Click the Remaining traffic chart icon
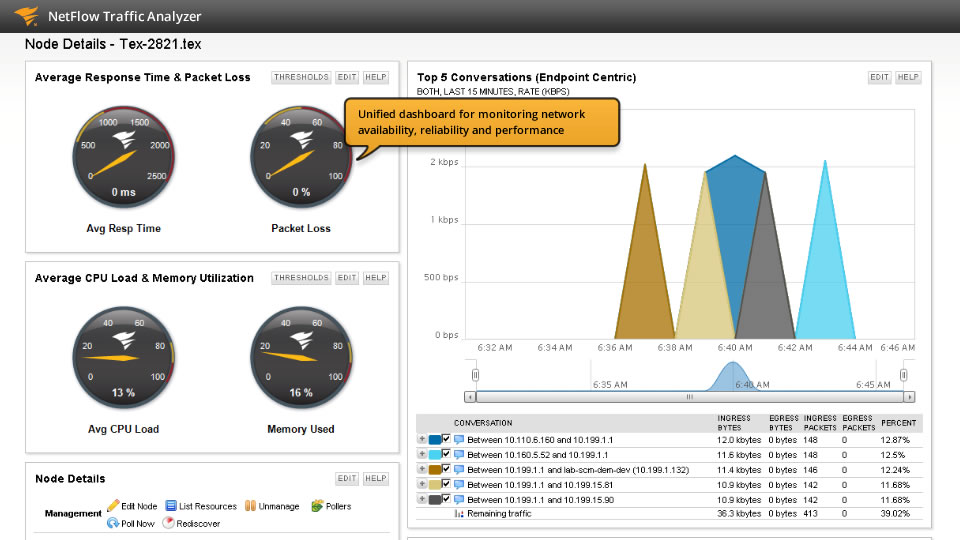This screenshot has width=960, height=540. click(x=459, y=514)
